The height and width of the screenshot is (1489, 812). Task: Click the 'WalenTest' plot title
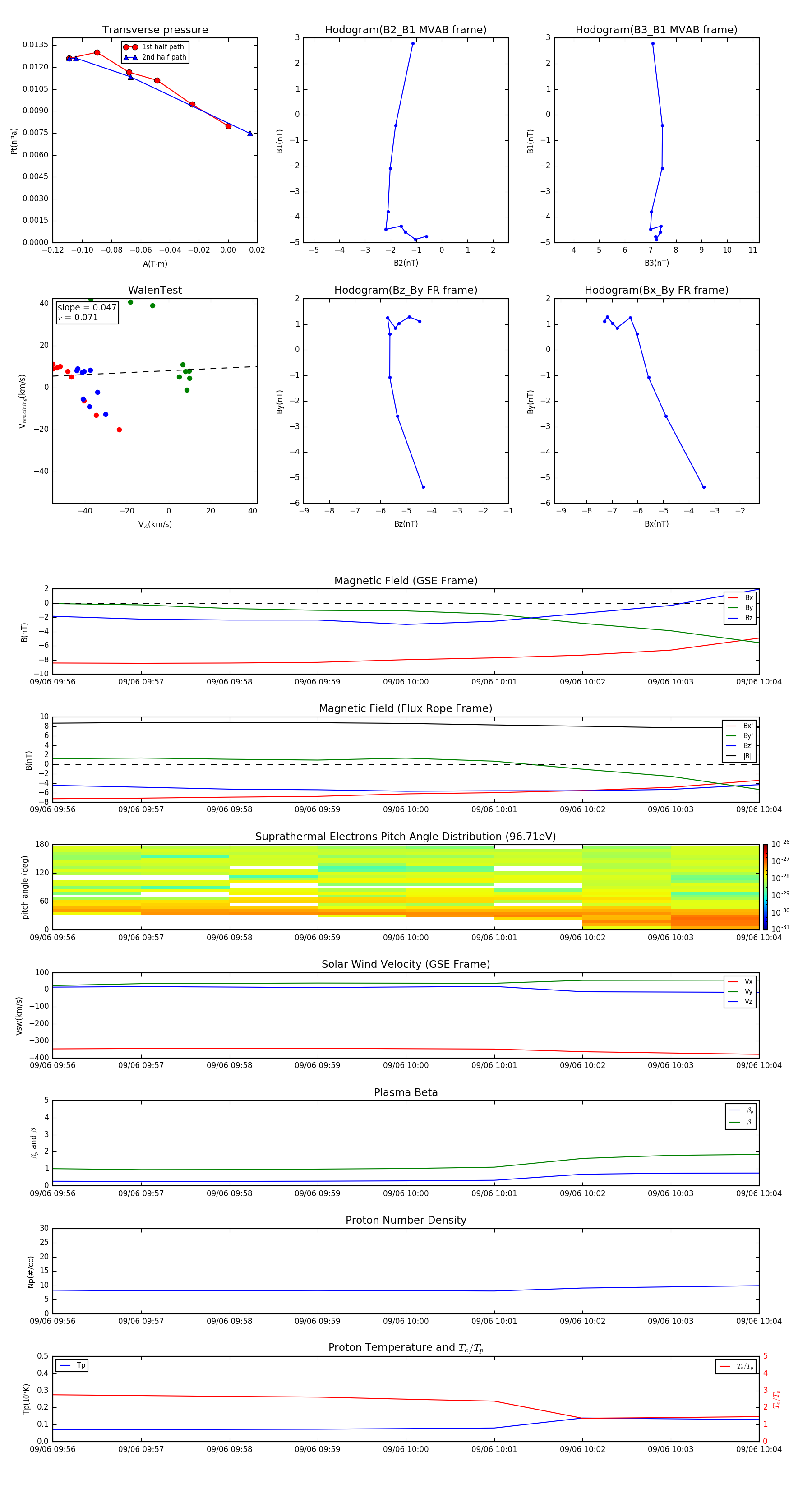point(155,290)
